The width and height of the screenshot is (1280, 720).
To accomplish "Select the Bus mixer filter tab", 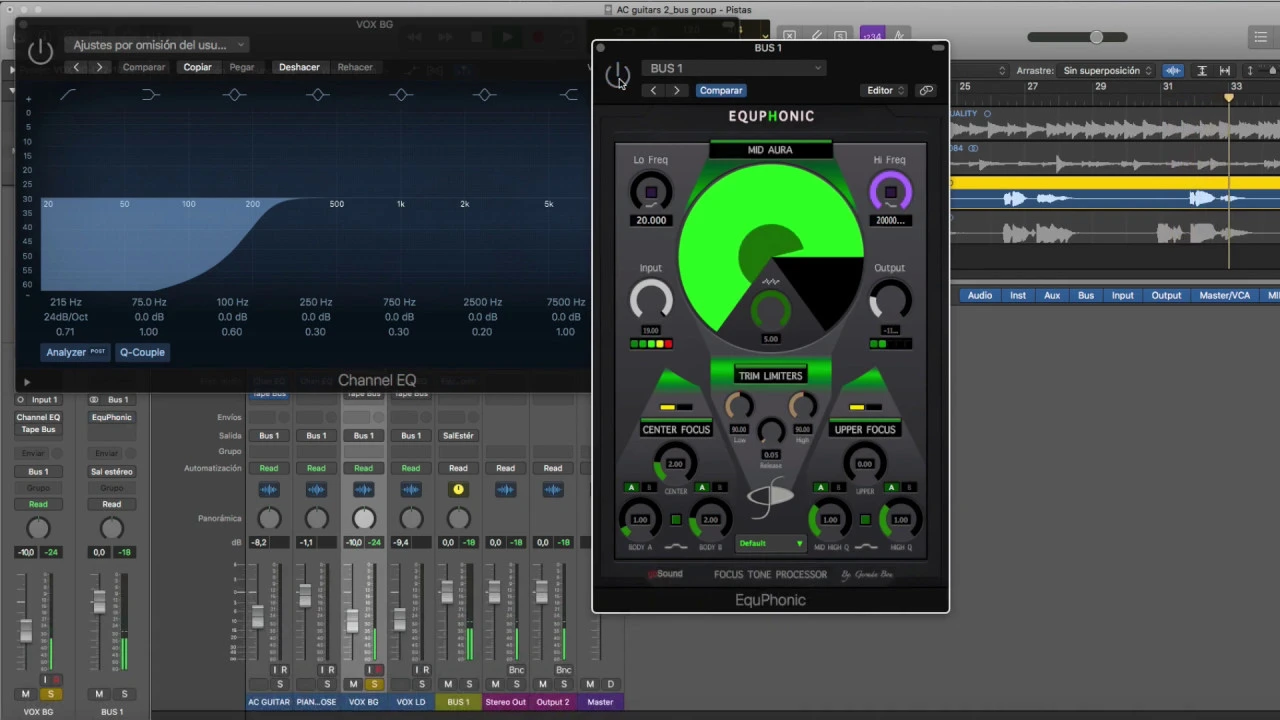I will coord(1086,296).
